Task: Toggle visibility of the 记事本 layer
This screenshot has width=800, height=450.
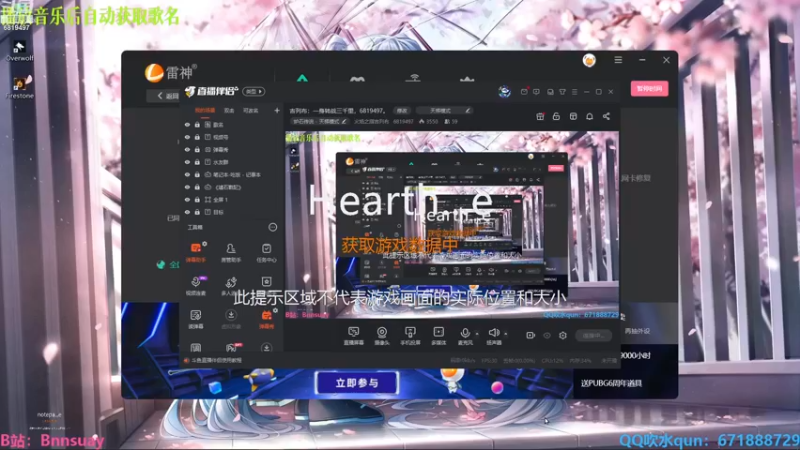Action: click(187, 174)
